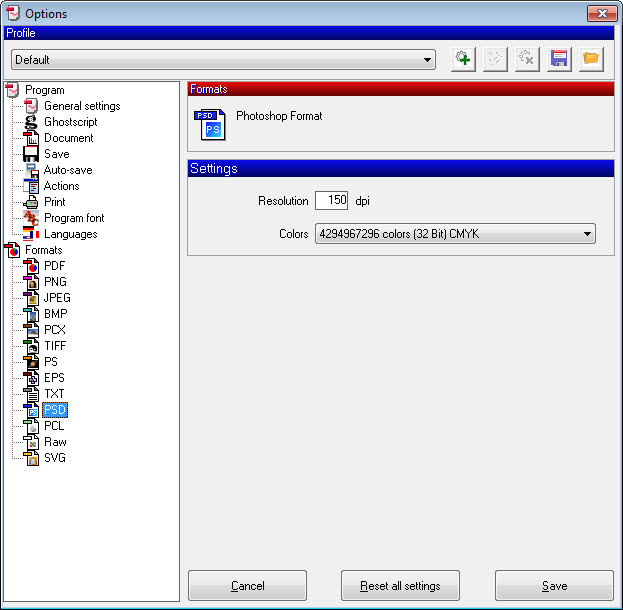Select the TXT format entry

click(54, 394)
